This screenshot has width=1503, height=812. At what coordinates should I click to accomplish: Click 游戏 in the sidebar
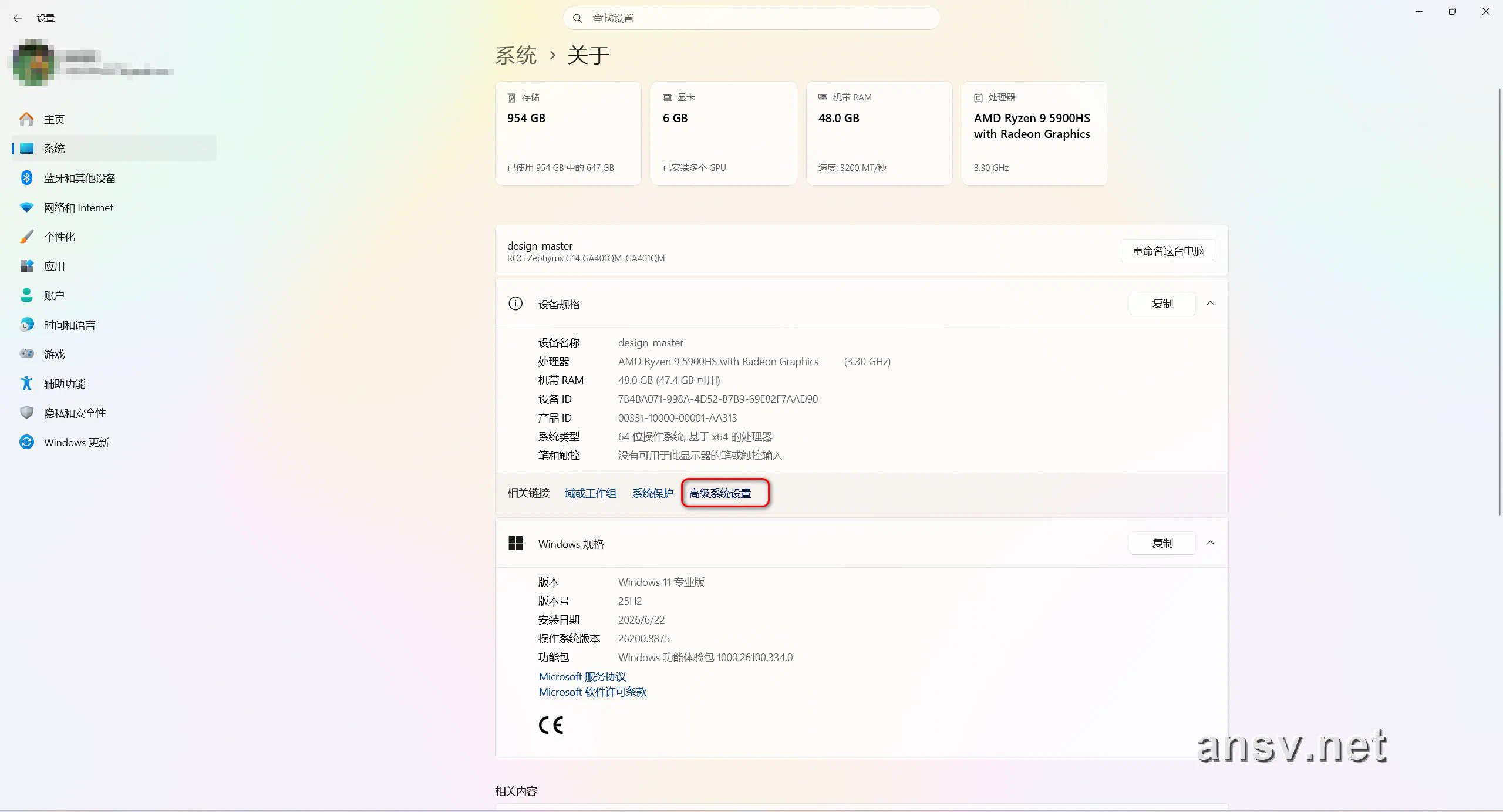click(114, 354)
